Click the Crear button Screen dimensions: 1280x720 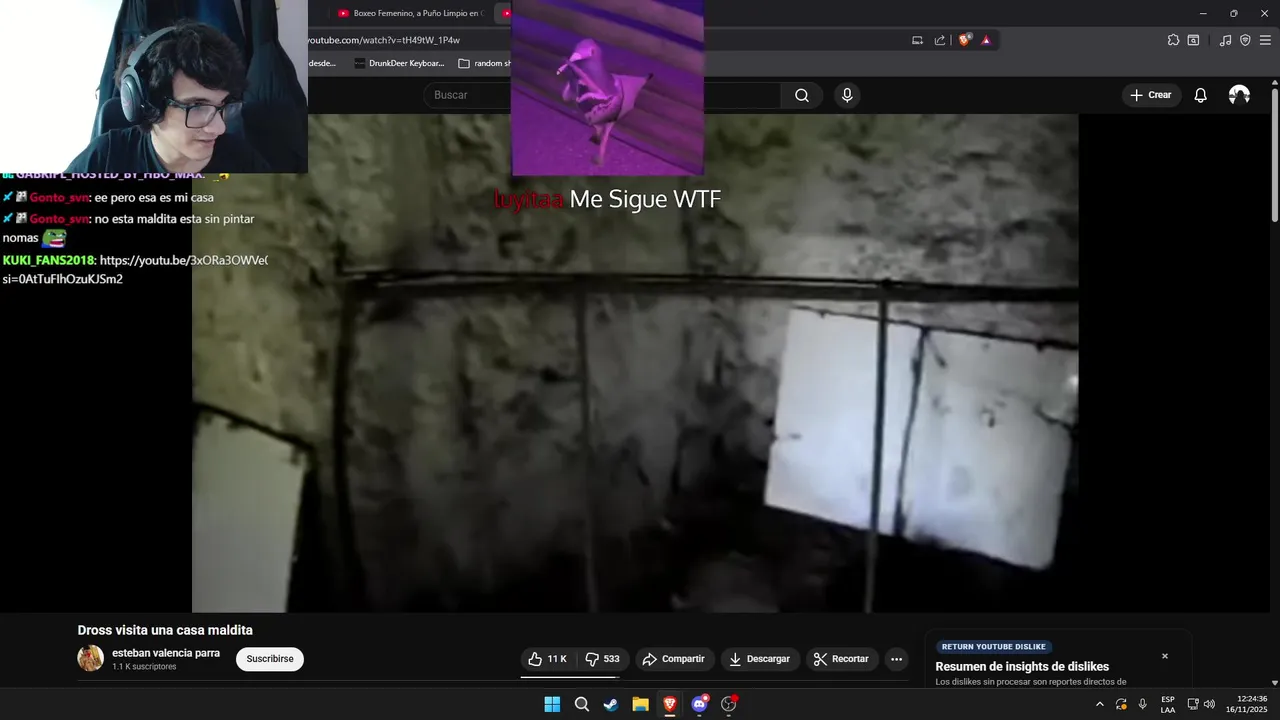click(1151, 95)
